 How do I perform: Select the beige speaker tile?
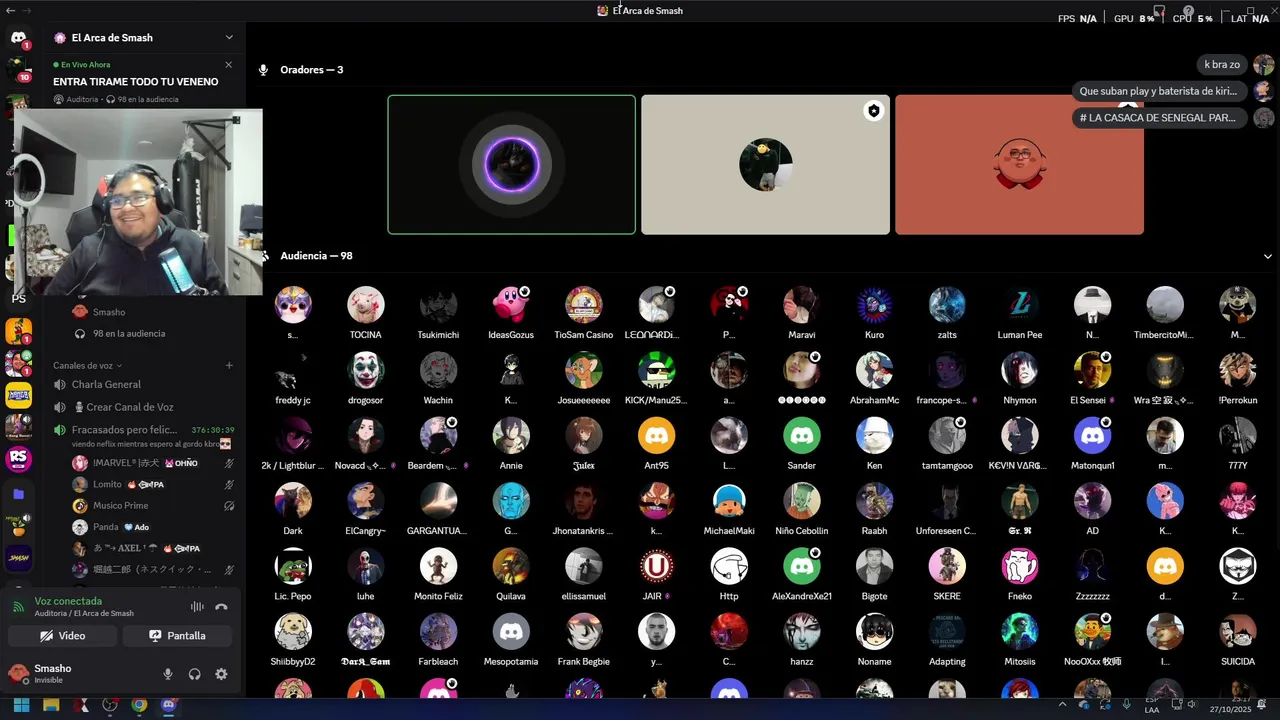pyautogui.click(x=765, y=165)
